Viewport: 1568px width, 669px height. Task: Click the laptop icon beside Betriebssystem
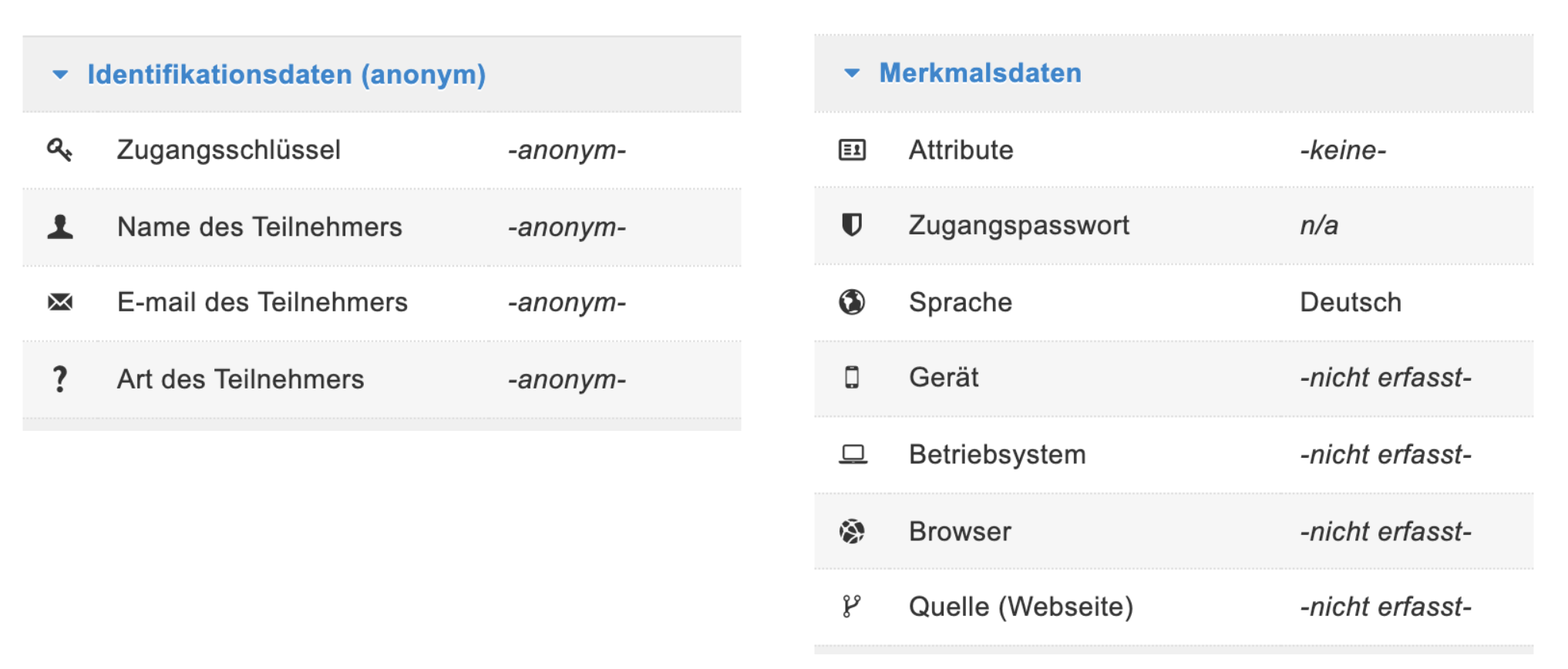(853, 454)
